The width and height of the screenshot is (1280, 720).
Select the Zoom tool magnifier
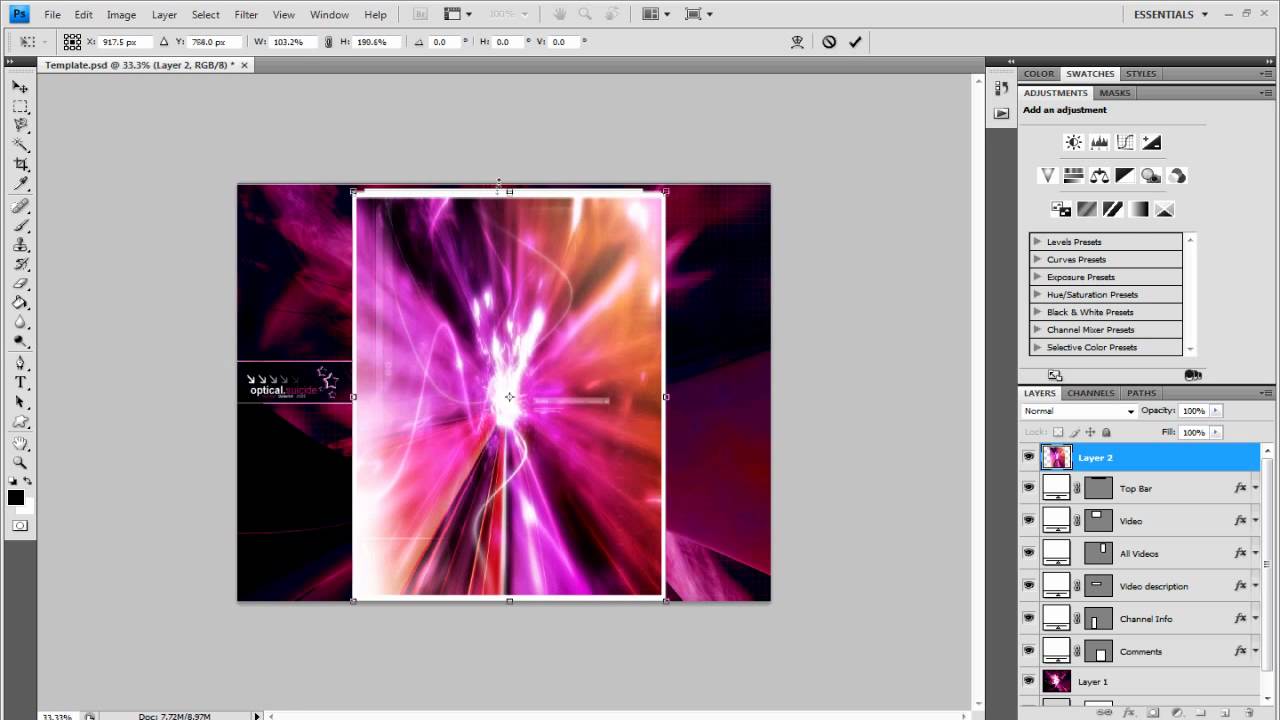pyautogui.click(x=20, y=463)
